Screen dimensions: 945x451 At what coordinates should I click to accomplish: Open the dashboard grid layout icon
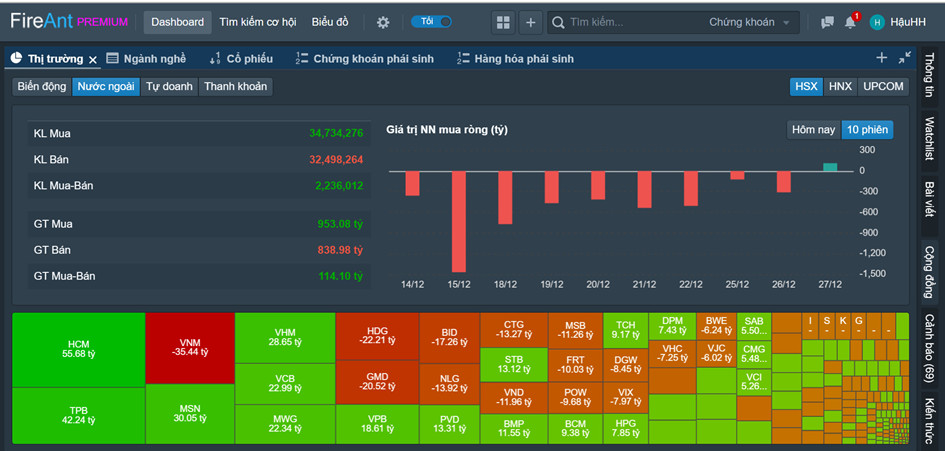tap(503, 22)
